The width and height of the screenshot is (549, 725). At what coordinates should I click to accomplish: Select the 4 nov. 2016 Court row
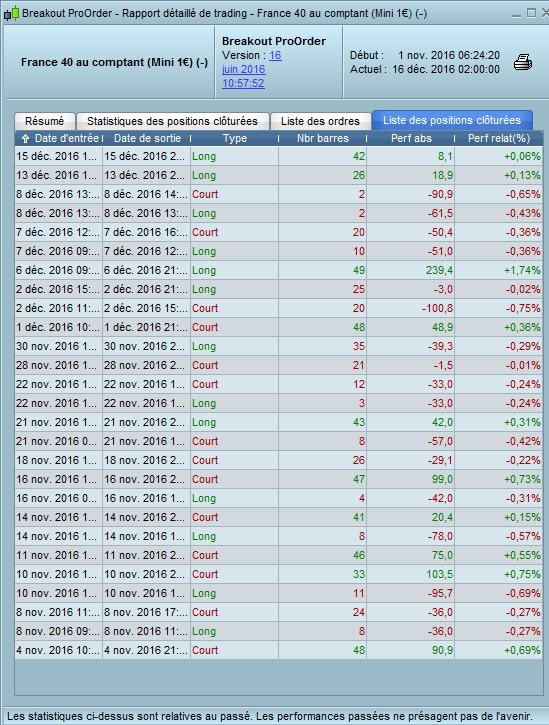278,650
